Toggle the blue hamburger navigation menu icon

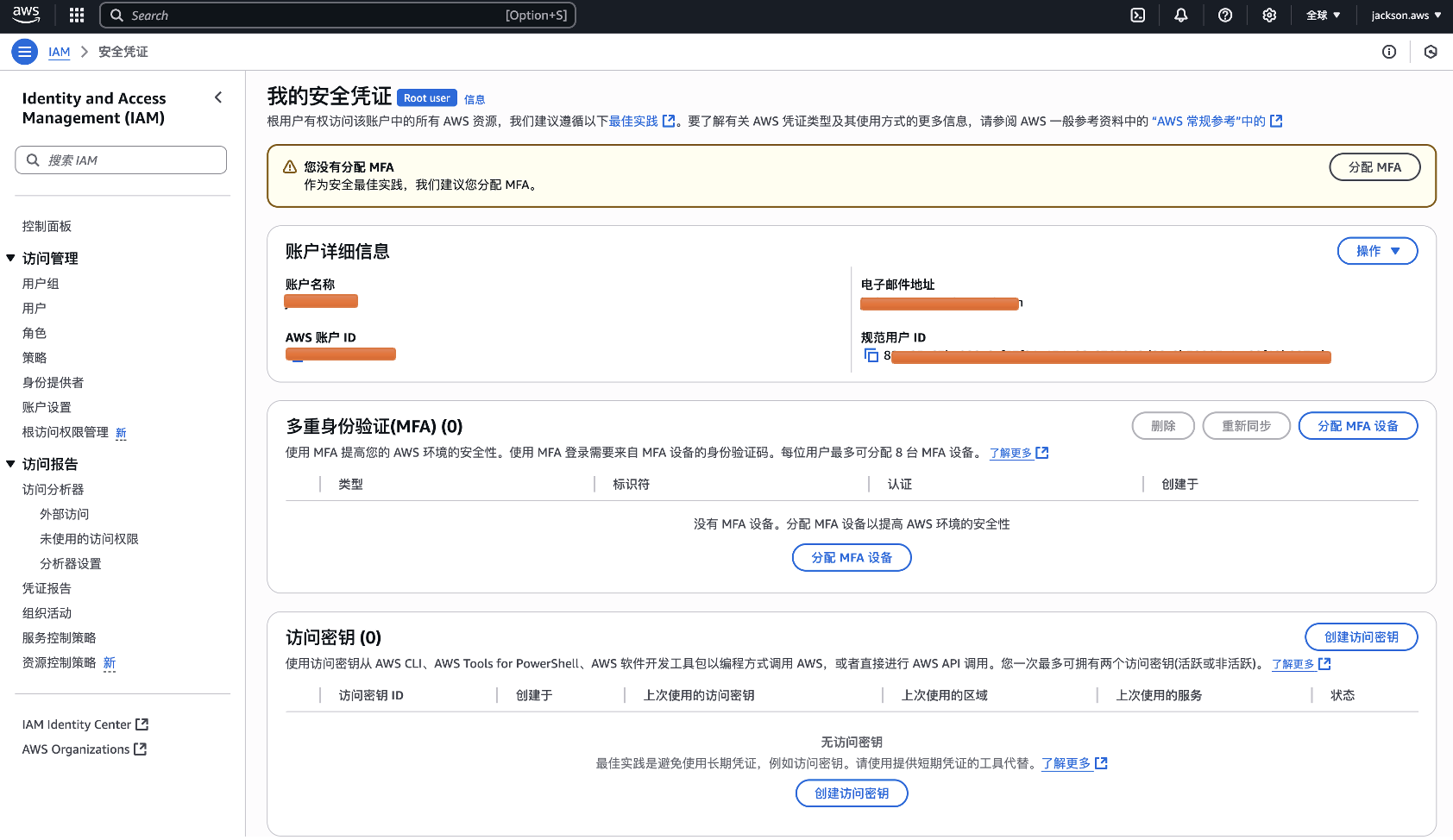[25, 52]
